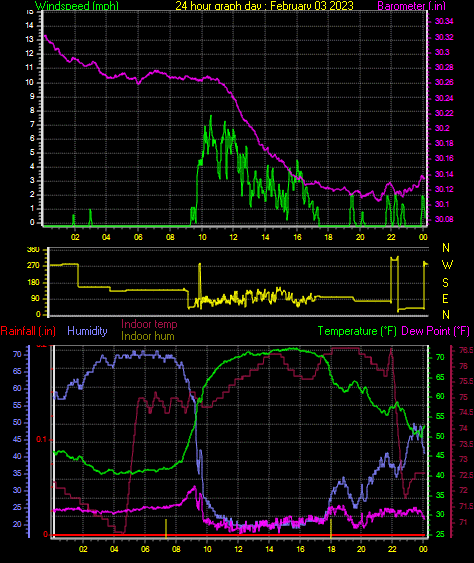Click windspeed axis value 7
474x563 pixels.
(x=32, y=125)
